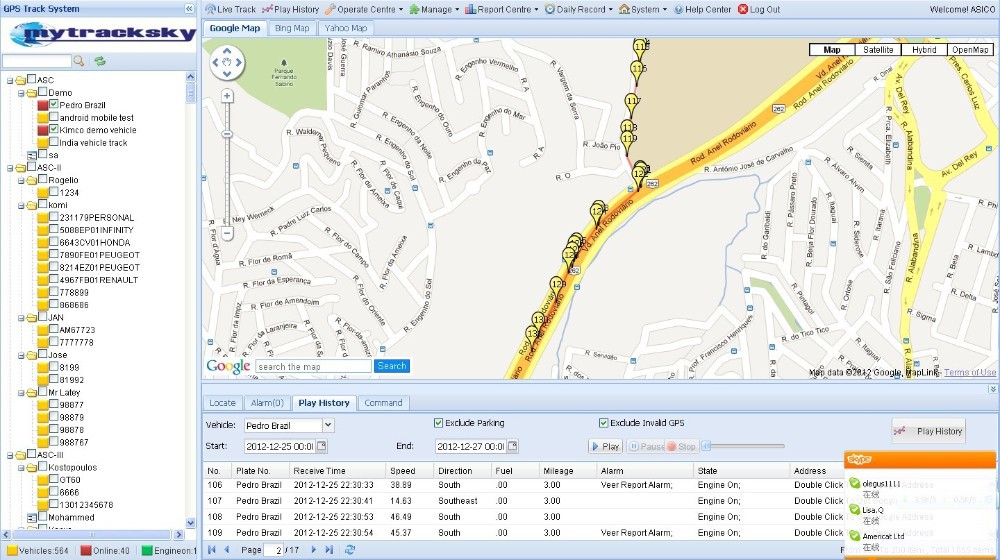
Task: Jump to the first page of records
Action: 211,550
